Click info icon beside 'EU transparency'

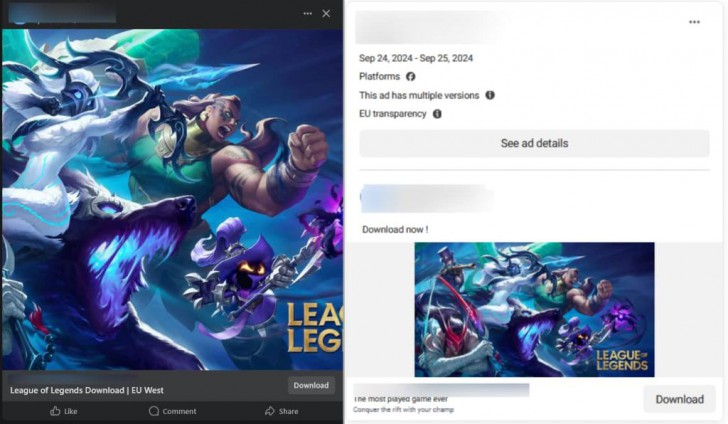coord(437,114)
